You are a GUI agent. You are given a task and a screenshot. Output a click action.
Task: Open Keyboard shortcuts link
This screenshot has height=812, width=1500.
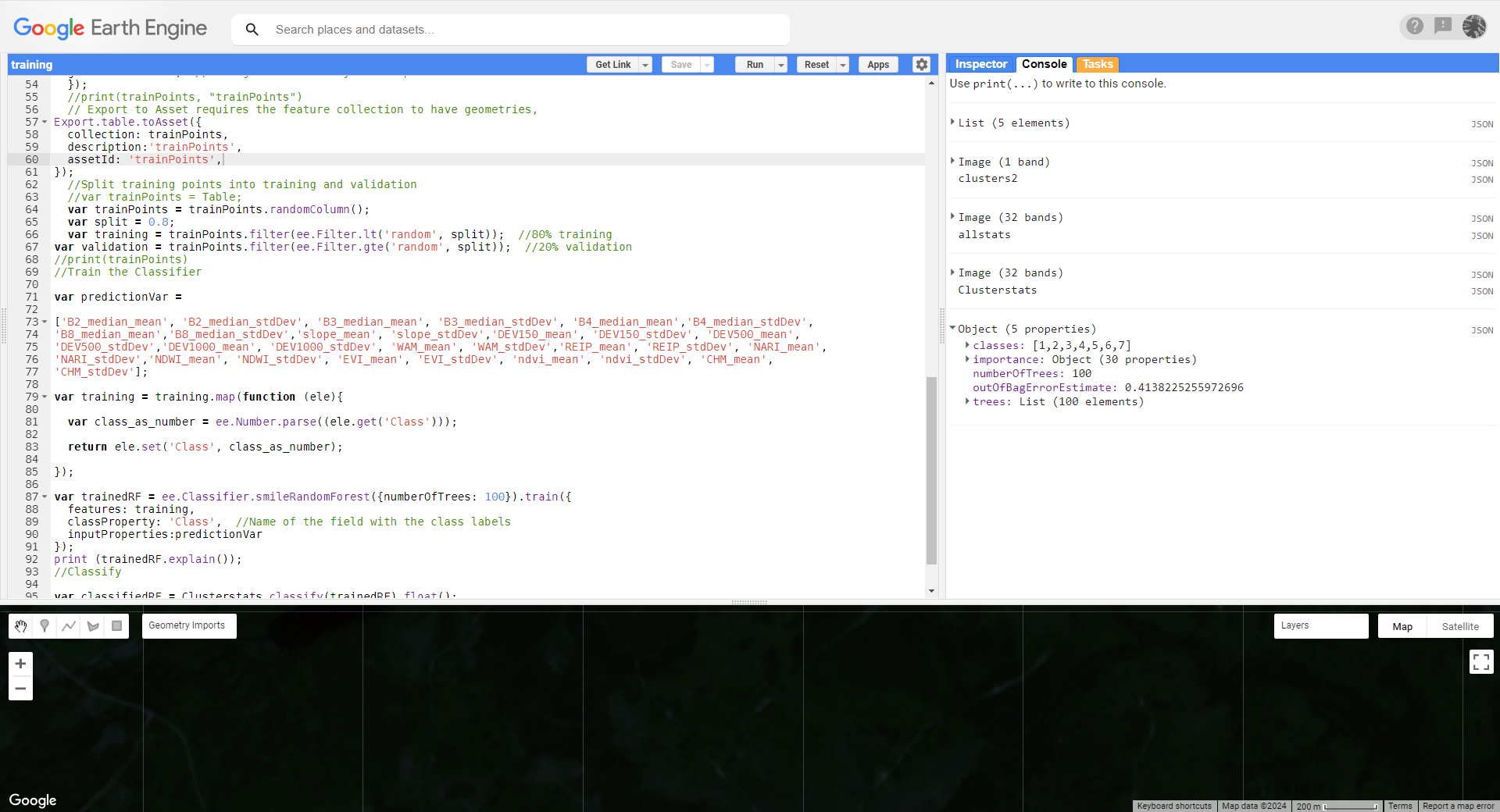click(x=1174, y=806)
